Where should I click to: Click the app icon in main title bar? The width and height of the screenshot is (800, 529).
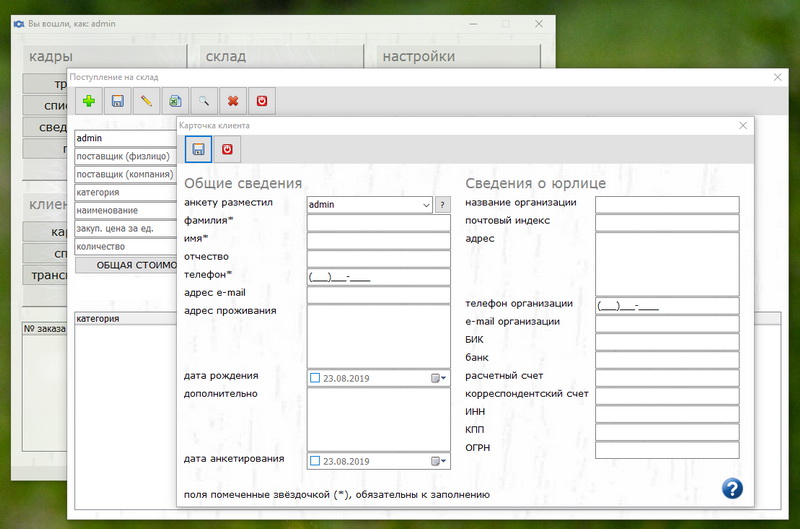19,24
